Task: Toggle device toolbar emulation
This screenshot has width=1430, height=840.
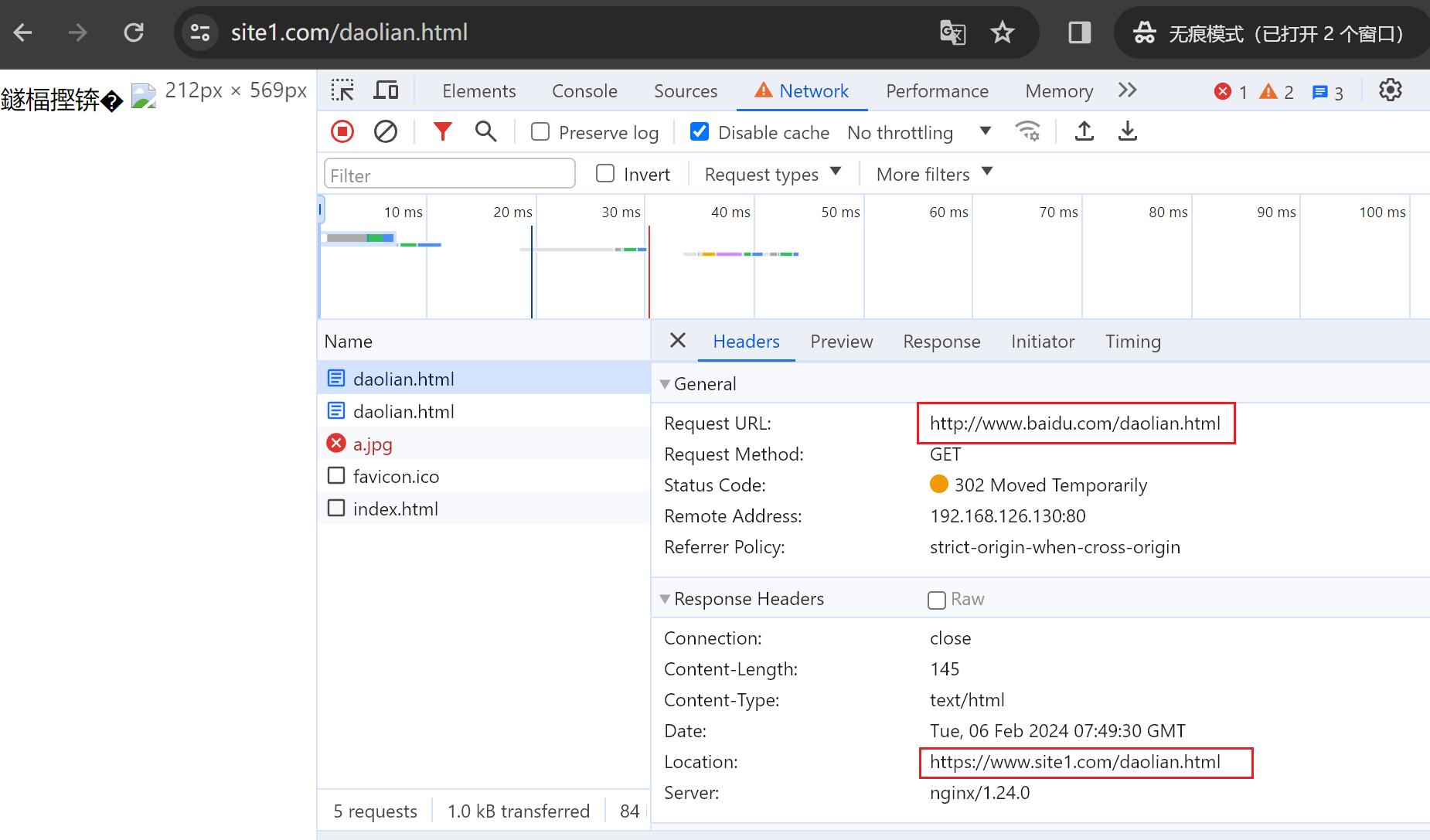Action: pos(386,90)
